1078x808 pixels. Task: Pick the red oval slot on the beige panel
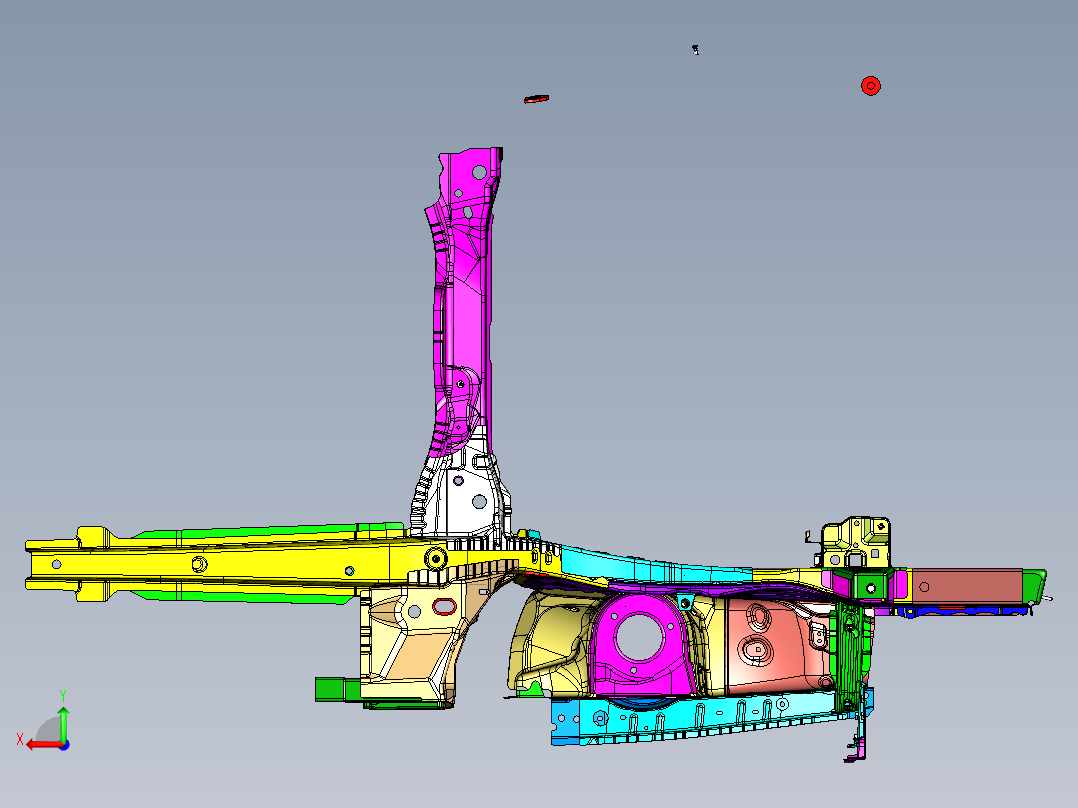444,607
